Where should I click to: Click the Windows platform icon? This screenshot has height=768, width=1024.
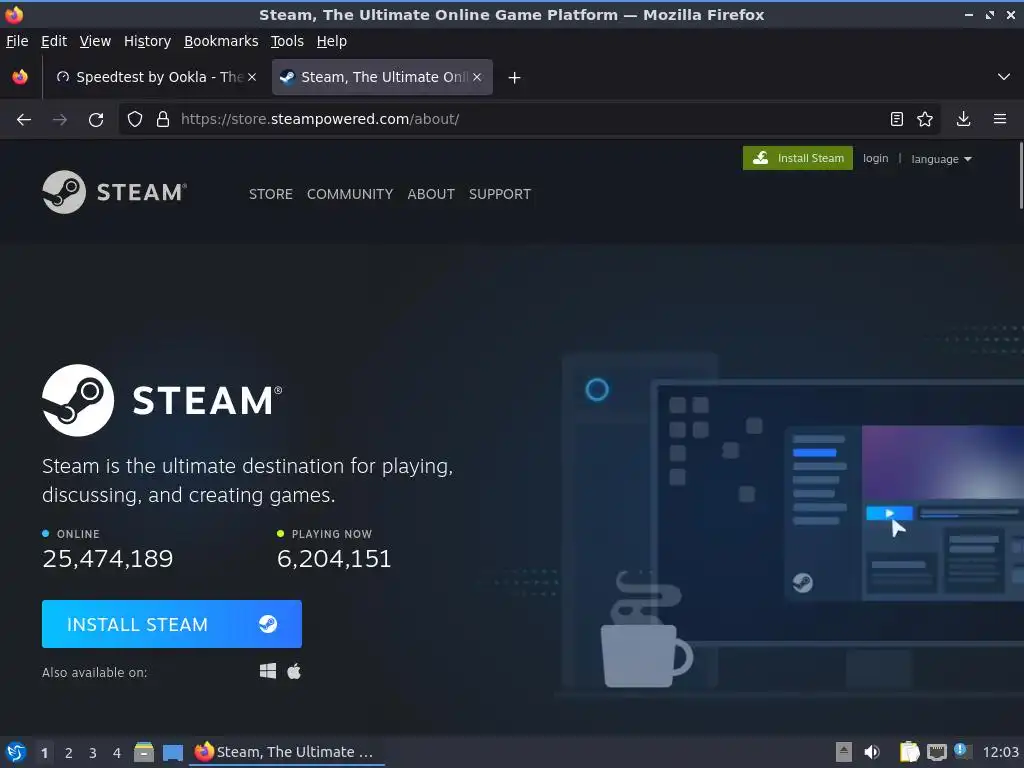point(268,671)
